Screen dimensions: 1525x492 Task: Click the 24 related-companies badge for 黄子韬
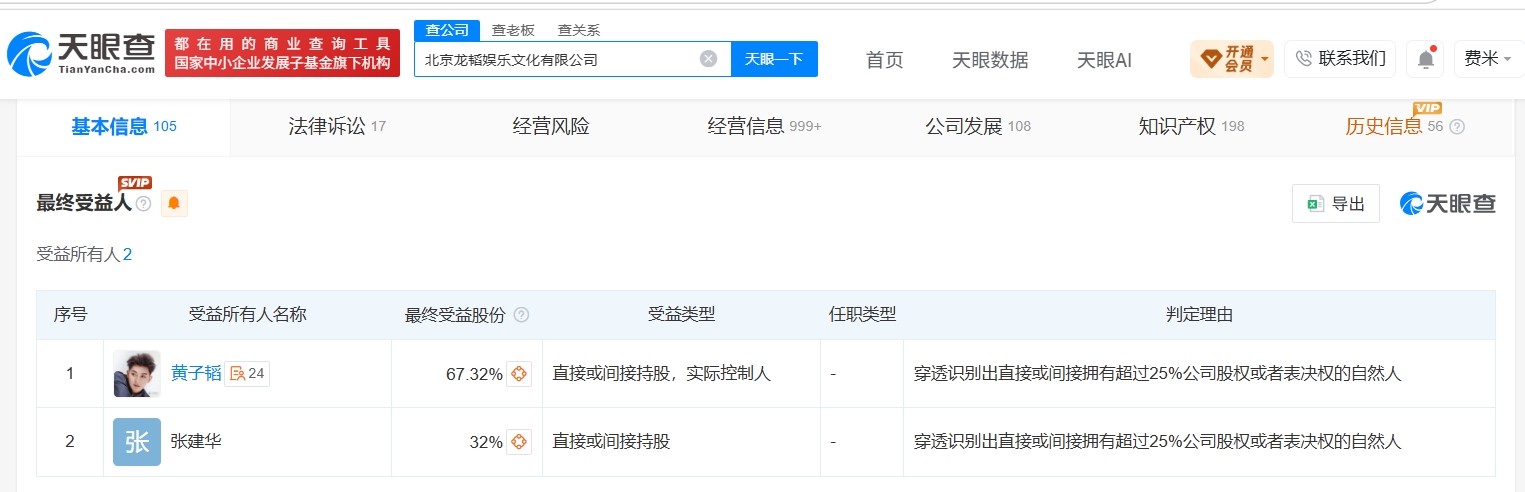(247, 374)
